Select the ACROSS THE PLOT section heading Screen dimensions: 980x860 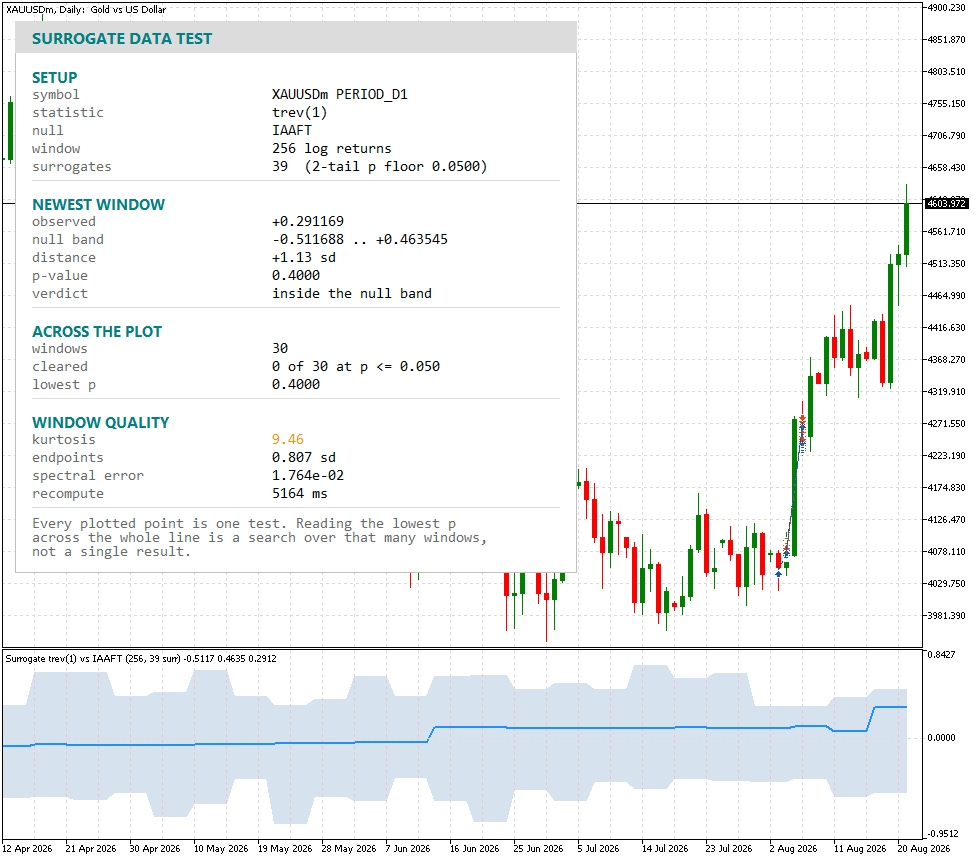click(97, 331)
